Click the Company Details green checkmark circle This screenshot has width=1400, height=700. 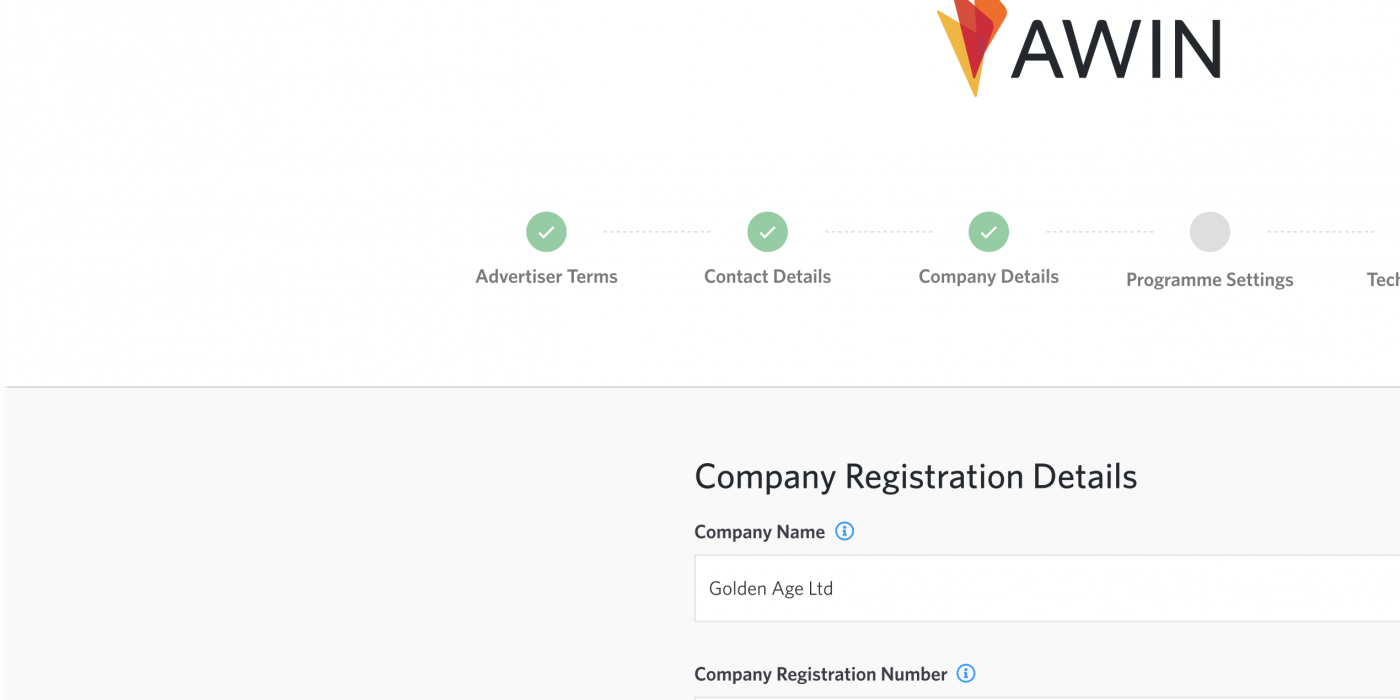coord(988,232)
